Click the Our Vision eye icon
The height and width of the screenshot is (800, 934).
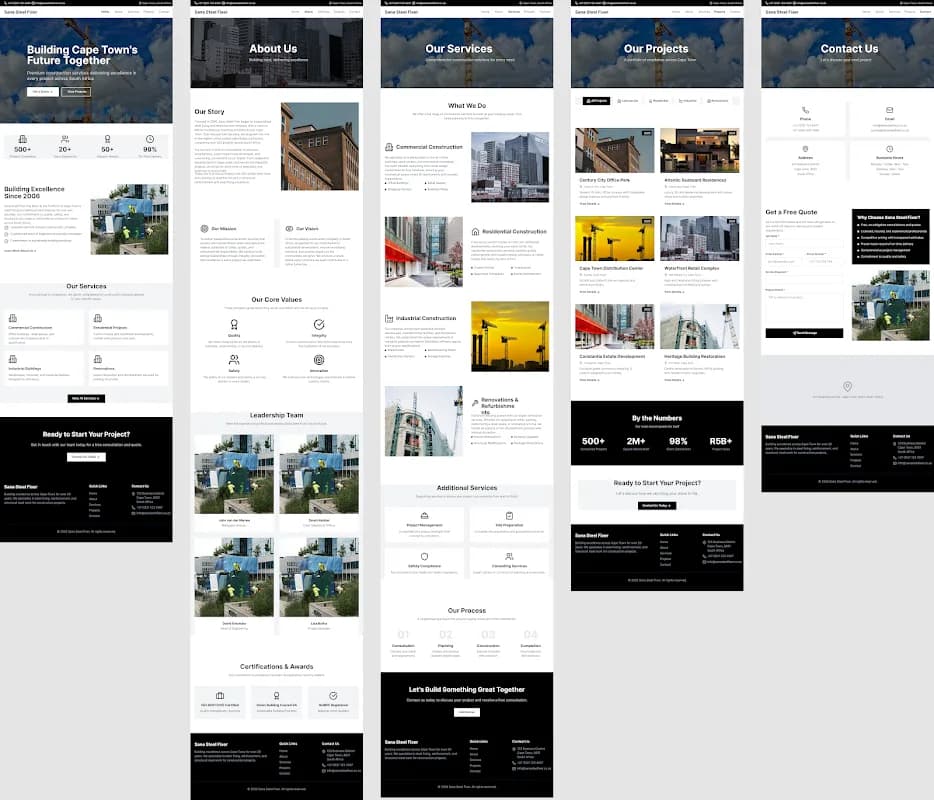pyautogui.click(x=289, y=229)
